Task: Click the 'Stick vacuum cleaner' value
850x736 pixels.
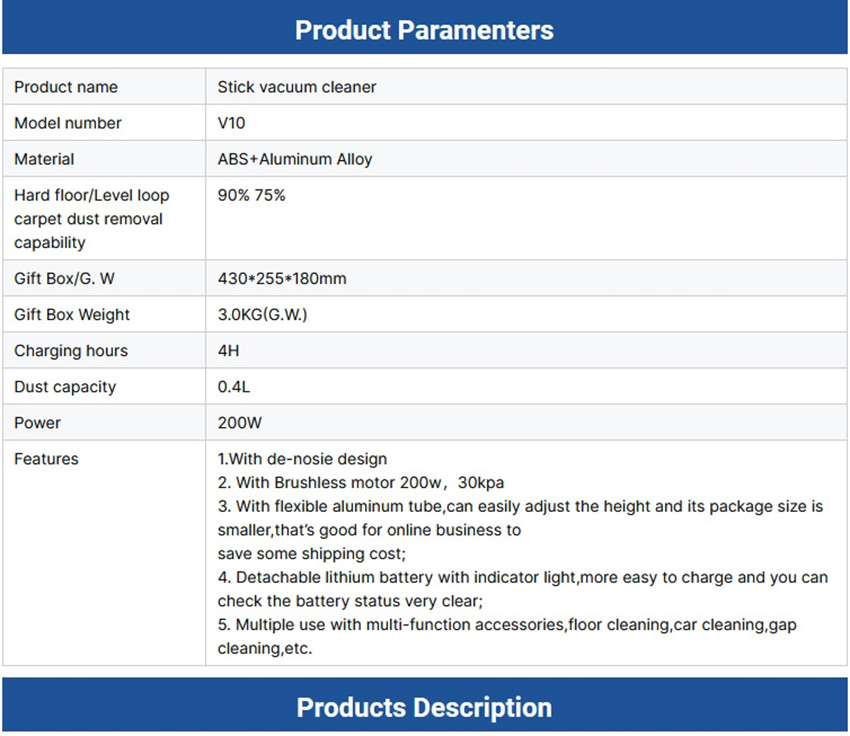Action: [x=297, y=87]
